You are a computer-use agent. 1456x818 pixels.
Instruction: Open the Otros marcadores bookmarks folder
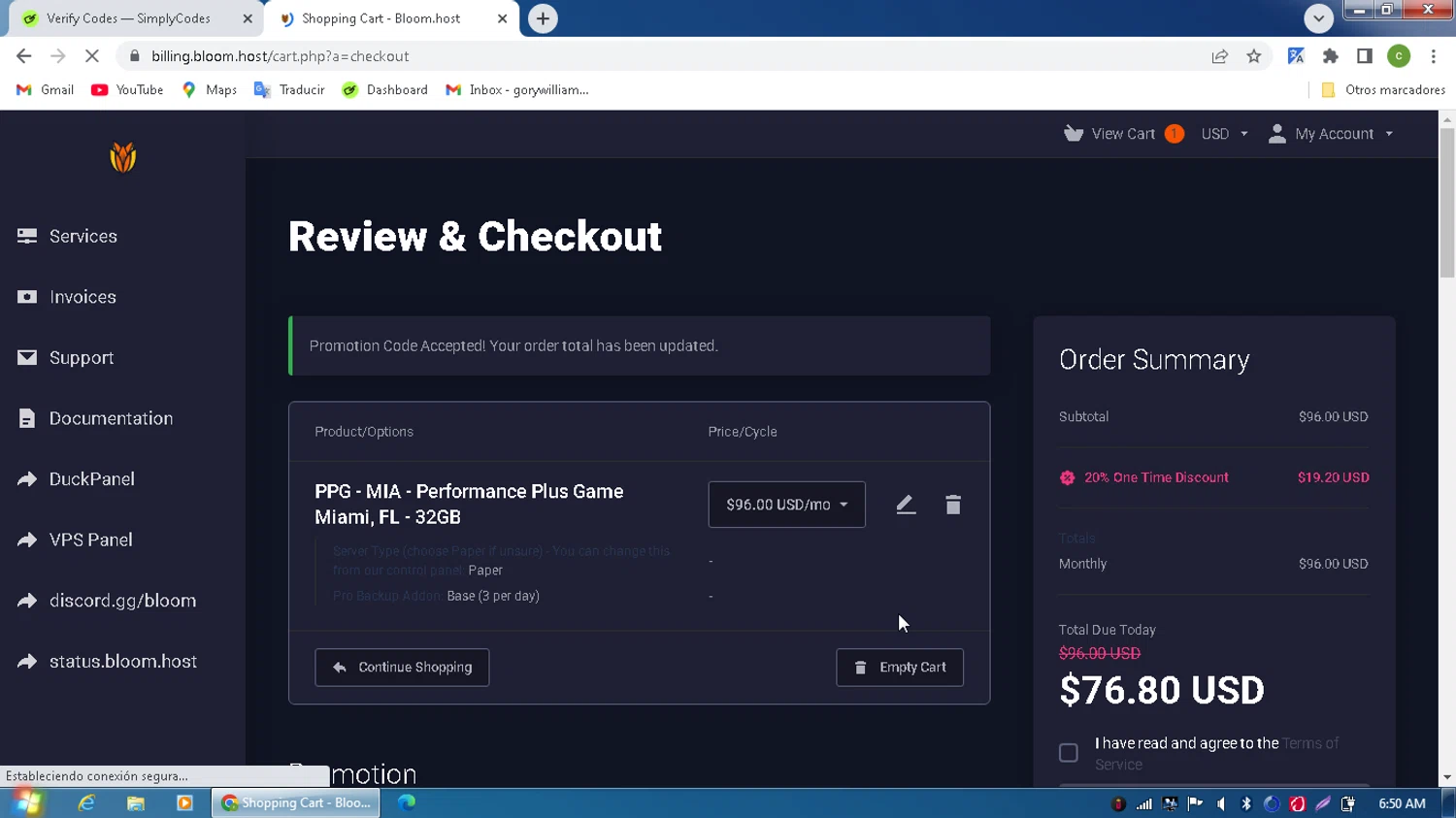pos(1383,90)
